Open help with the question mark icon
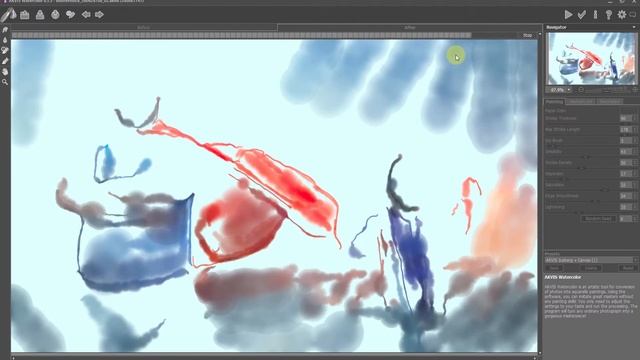This screenshot has height=360, width=640. tap(609, 15)
